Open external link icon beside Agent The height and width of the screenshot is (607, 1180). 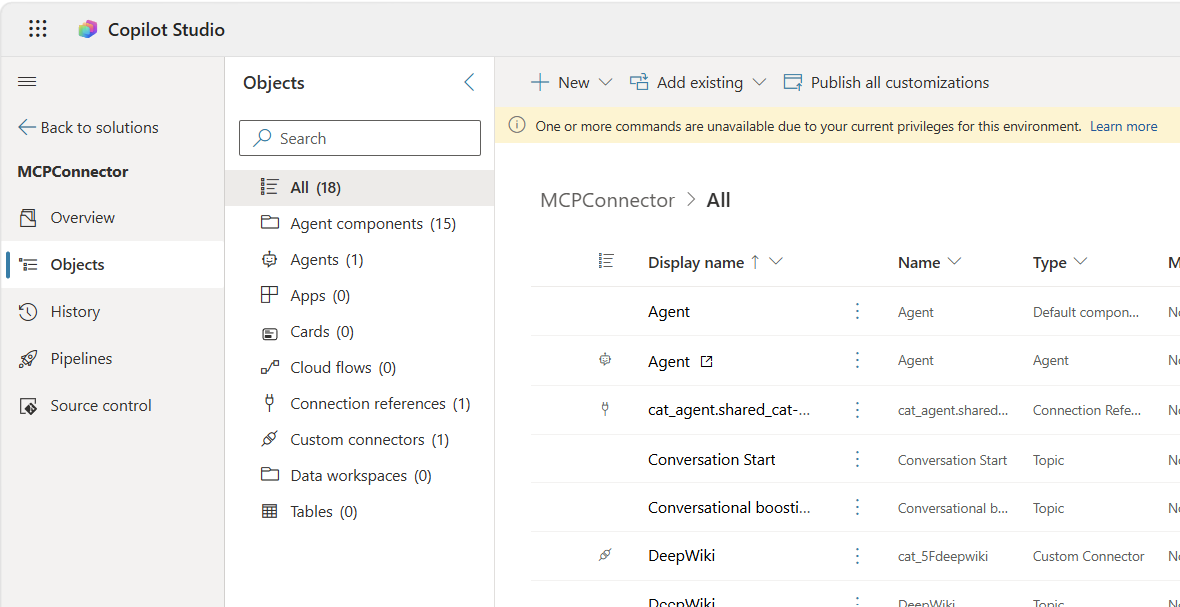(x=707, y=362)
